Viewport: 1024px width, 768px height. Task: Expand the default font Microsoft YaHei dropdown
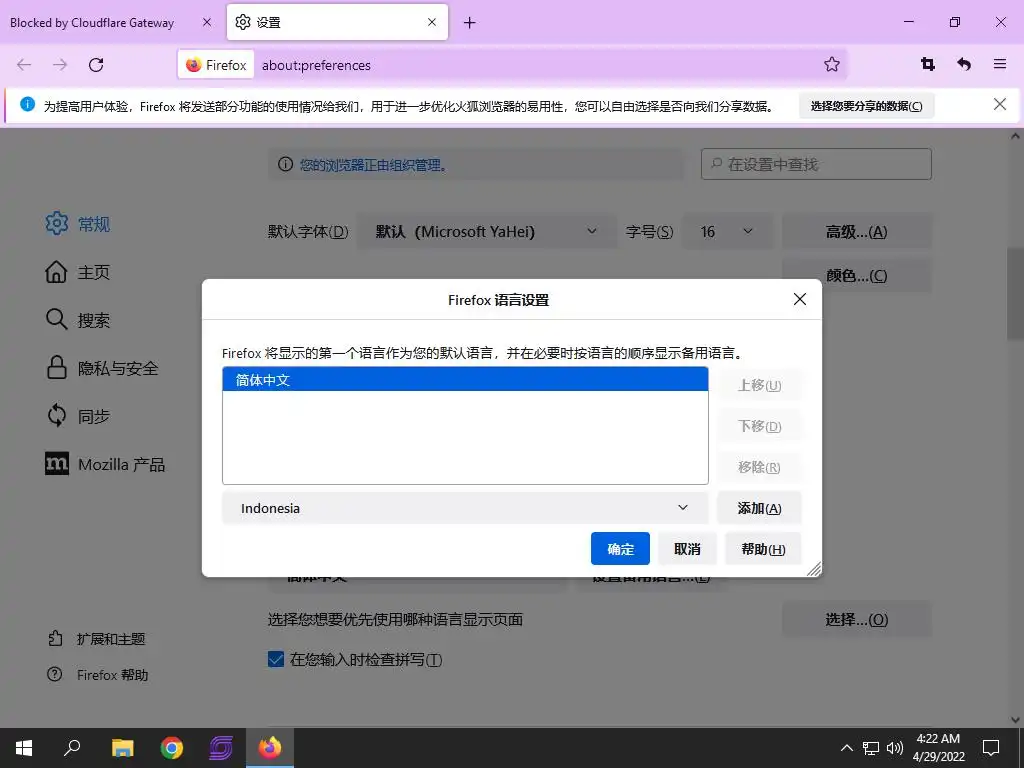[487, 232]
